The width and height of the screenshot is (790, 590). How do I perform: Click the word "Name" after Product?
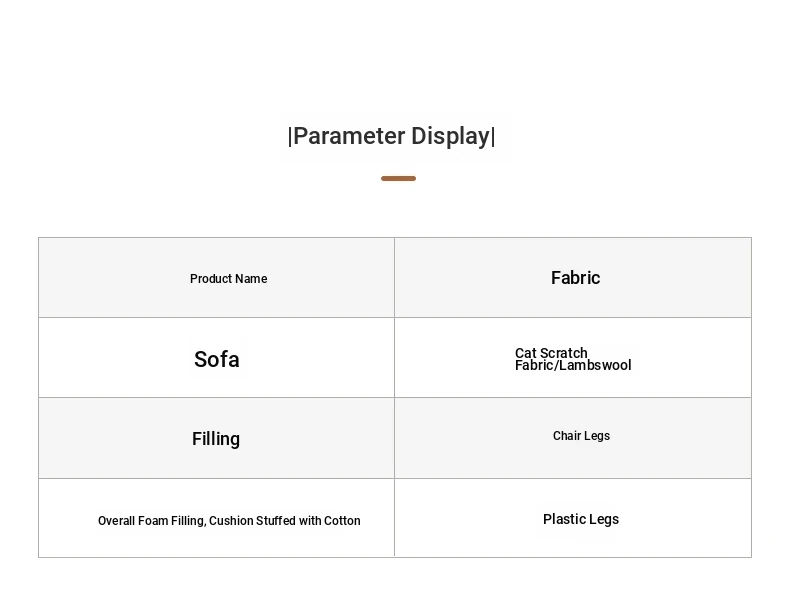[251, 279]
